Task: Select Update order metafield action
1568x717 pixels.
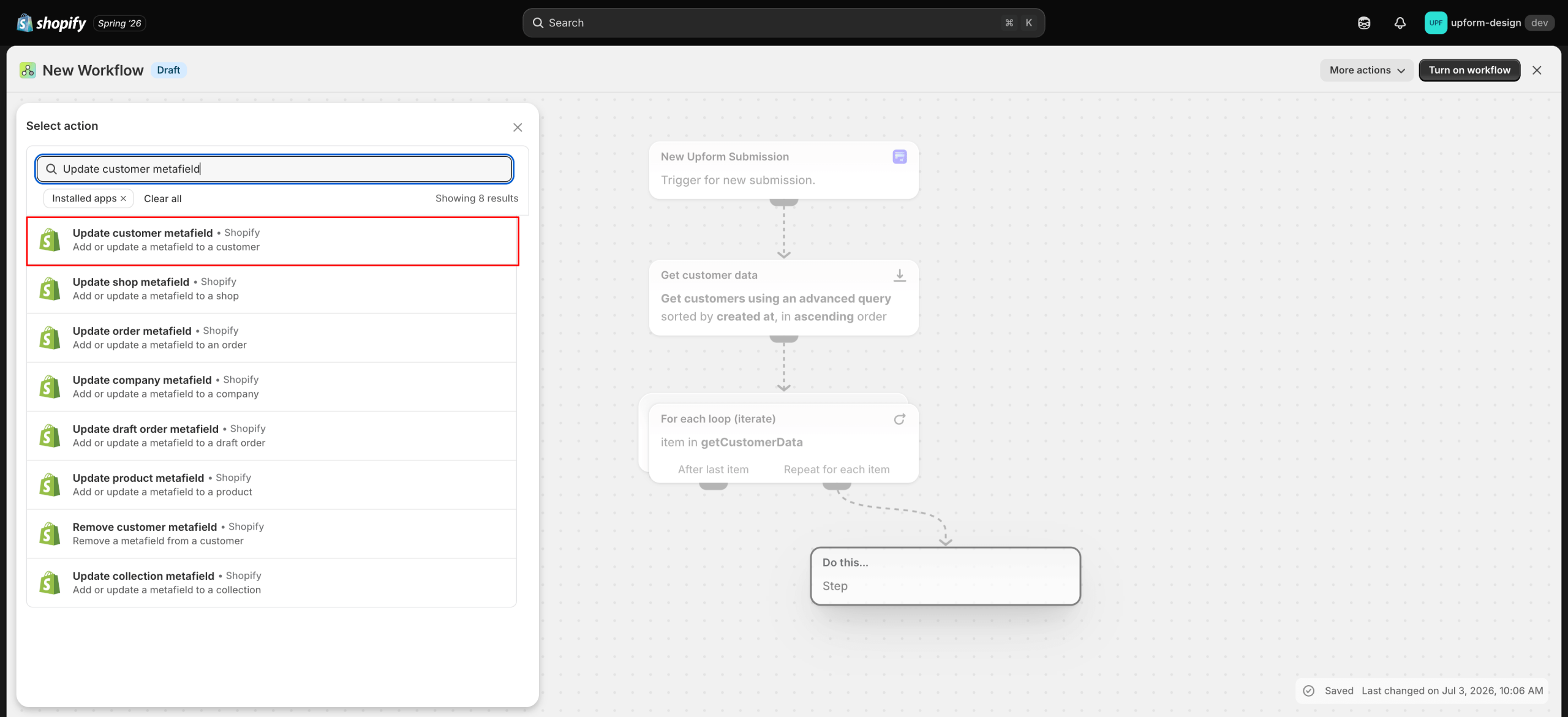Action: tap(272, 338)
